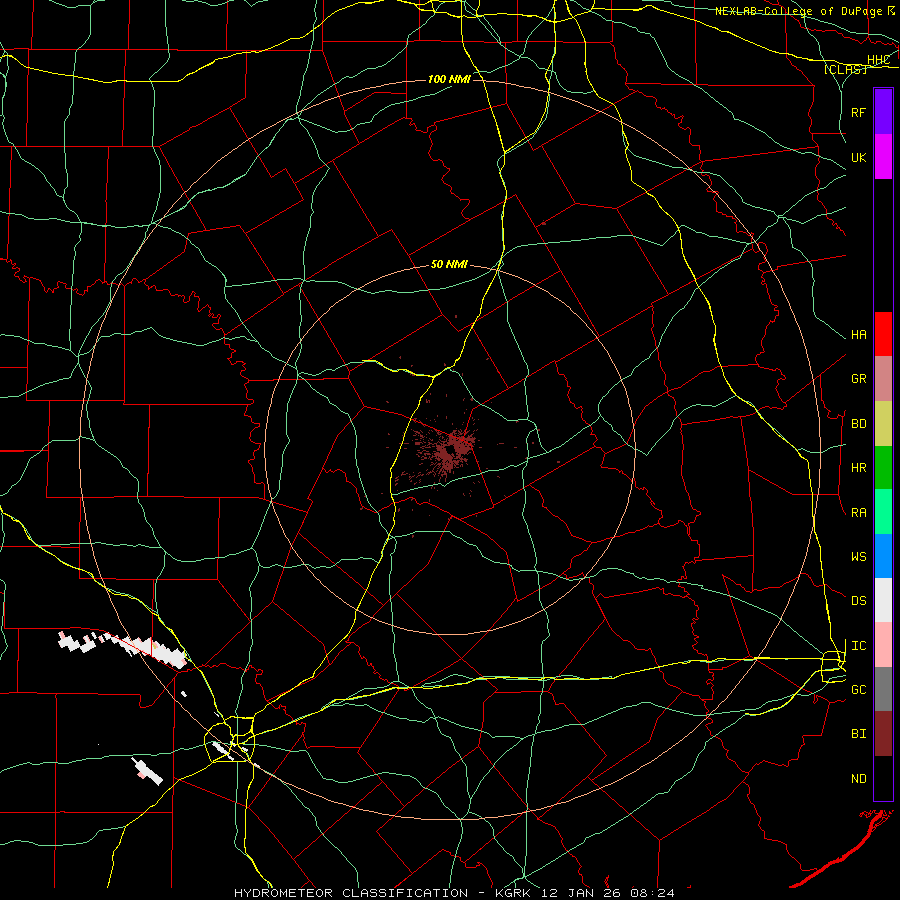Click the 12 JAN 26 date text
This screenshot has height=900, width=900.
[x=581, y=893]
